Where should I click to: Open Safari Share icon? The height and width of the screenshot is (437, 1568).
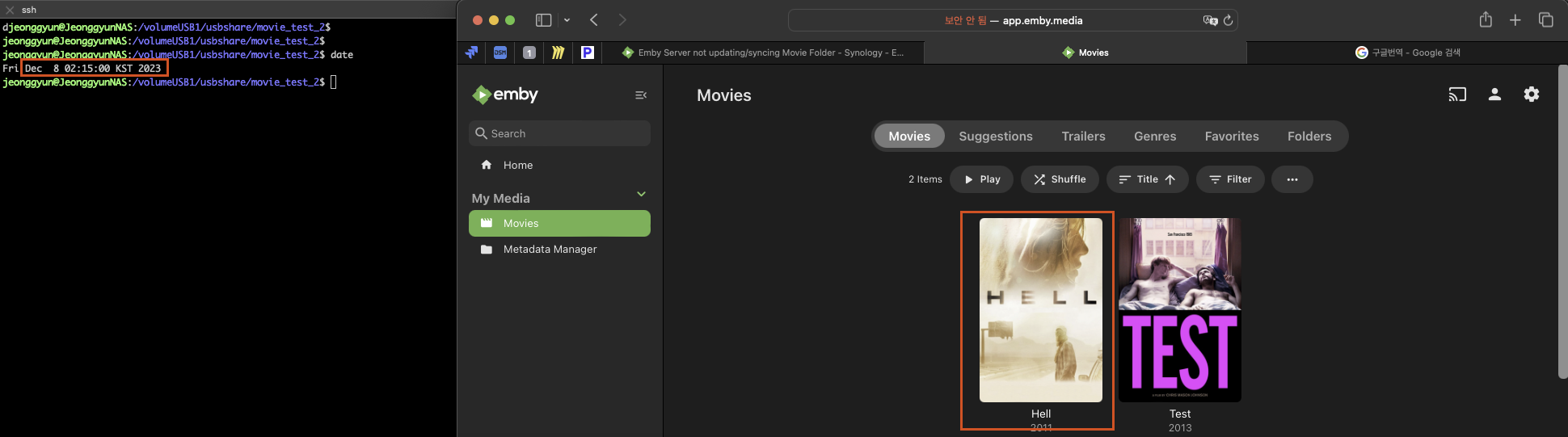click(1486, 20)
